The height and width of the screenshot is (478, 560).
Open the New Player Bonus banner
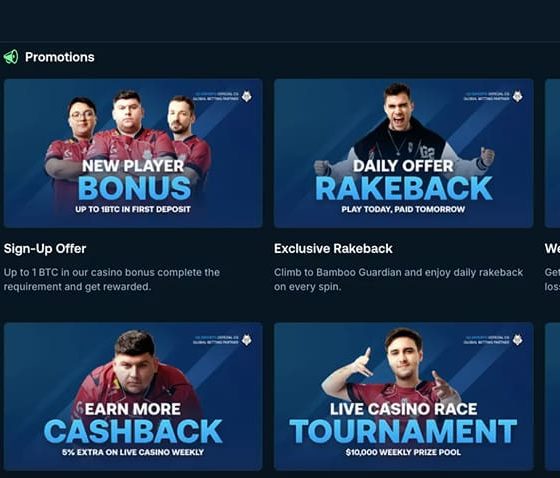point(133,153)
